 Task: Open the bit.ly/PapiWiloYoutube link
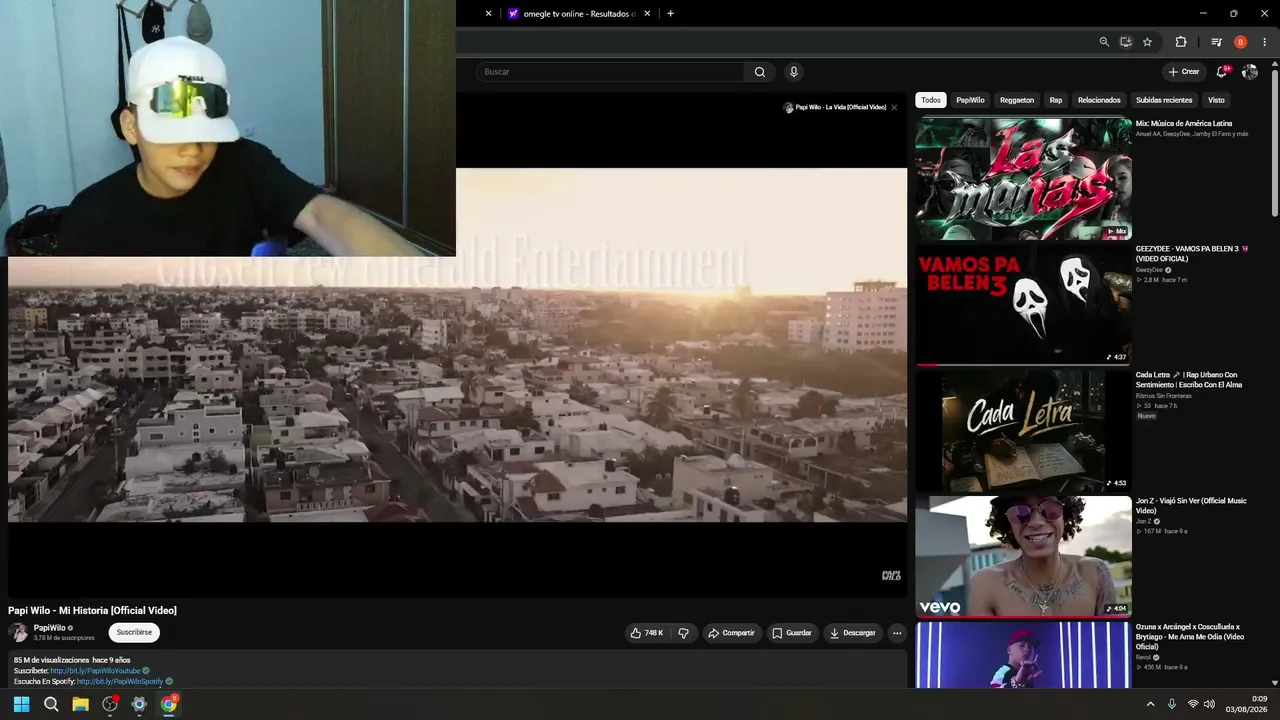coord(95,671)
